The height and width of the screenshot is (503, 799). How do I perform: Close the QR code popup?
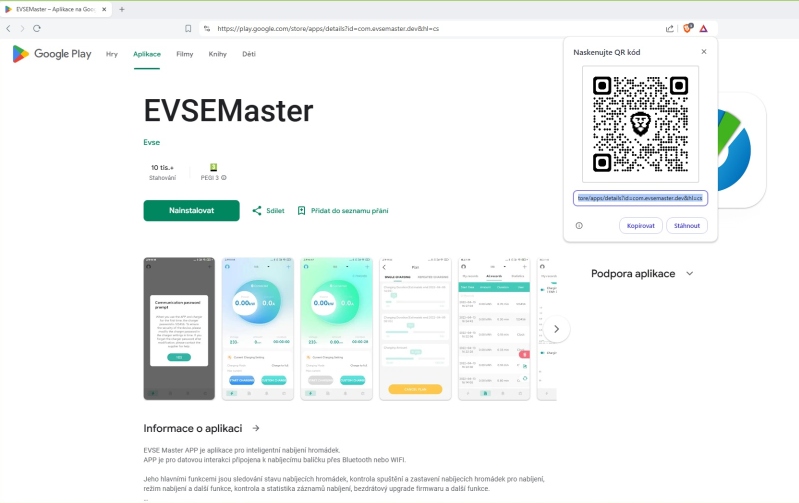(x=704, y=51)
